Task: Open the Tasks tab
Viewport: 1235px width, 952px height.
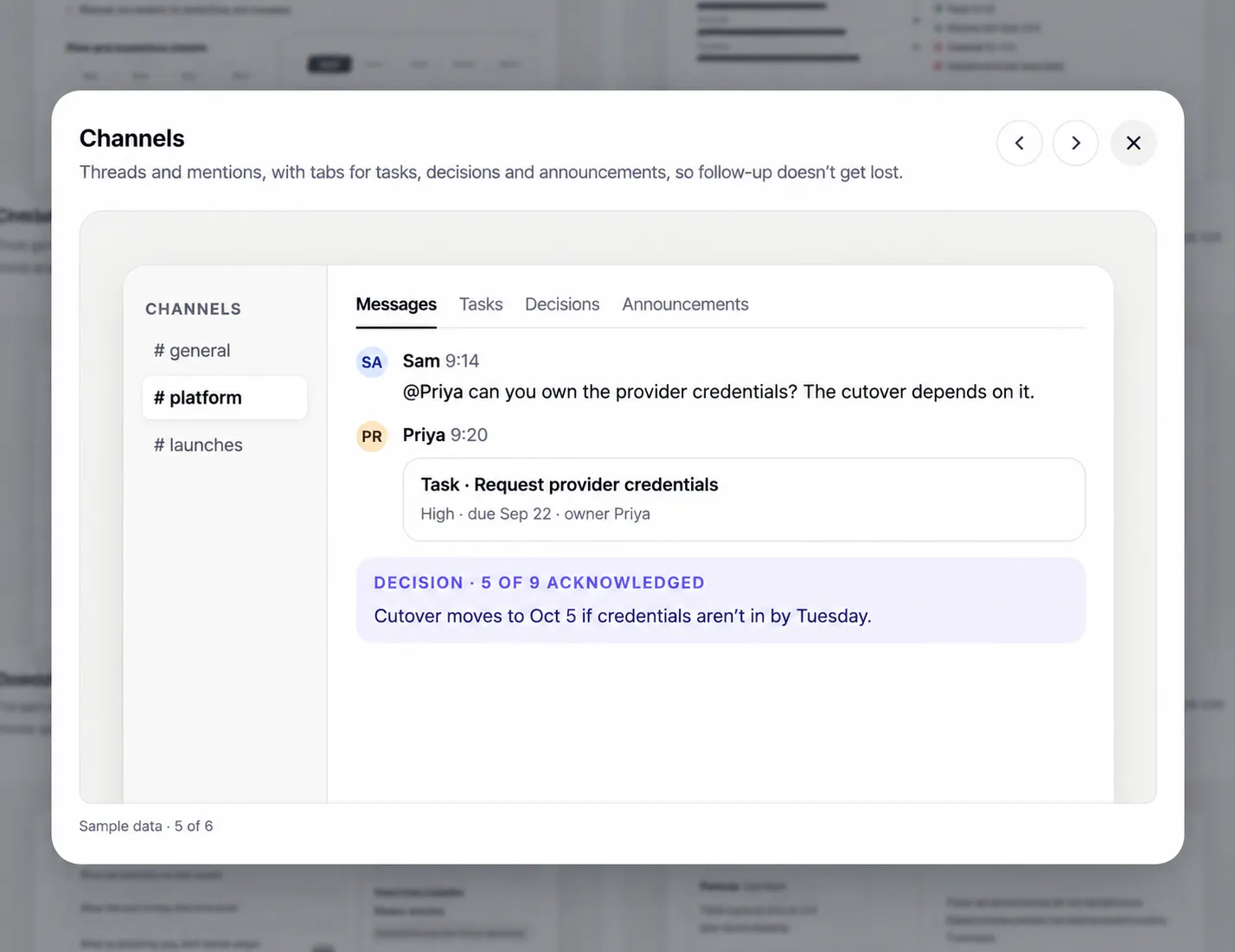Action: point(481,304)
